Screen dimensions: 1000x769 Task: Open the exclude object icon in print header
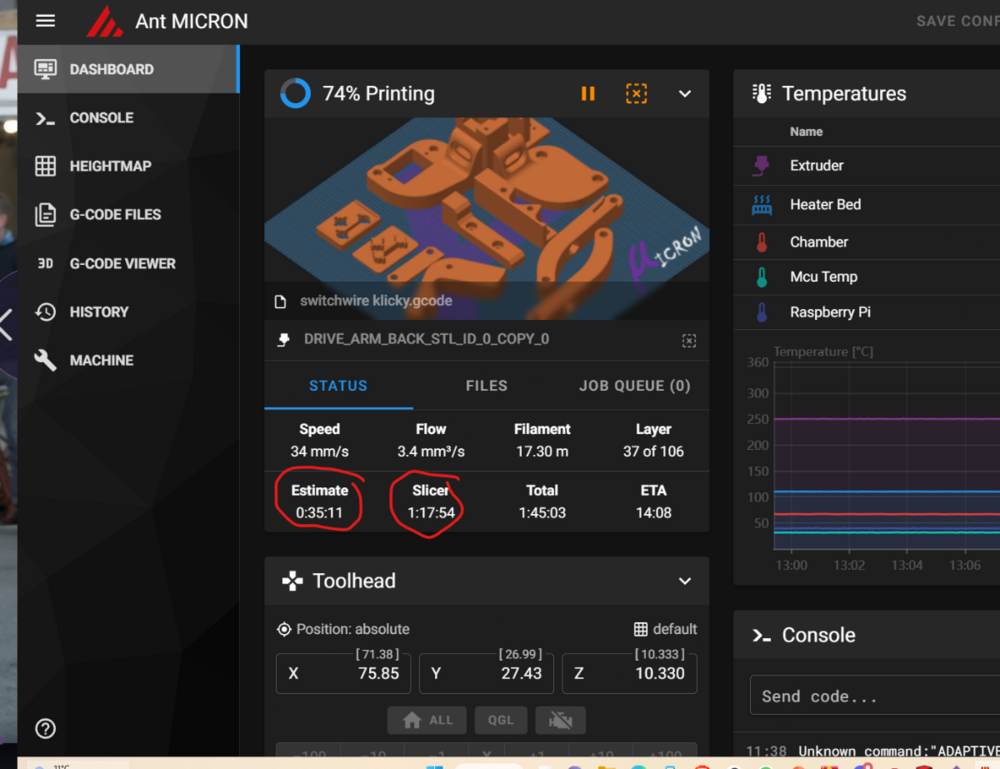[636, 94]
